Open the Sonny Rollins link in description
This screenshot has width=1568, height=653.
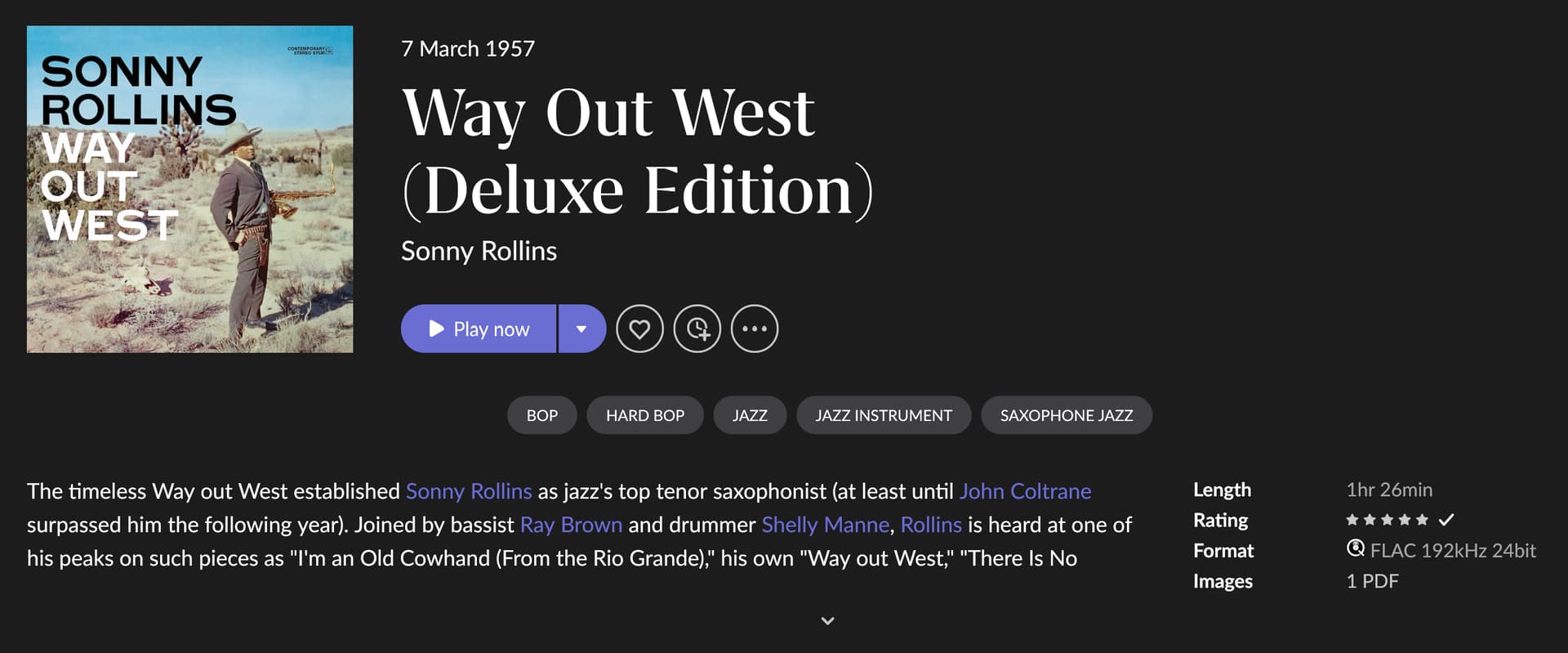469,491
